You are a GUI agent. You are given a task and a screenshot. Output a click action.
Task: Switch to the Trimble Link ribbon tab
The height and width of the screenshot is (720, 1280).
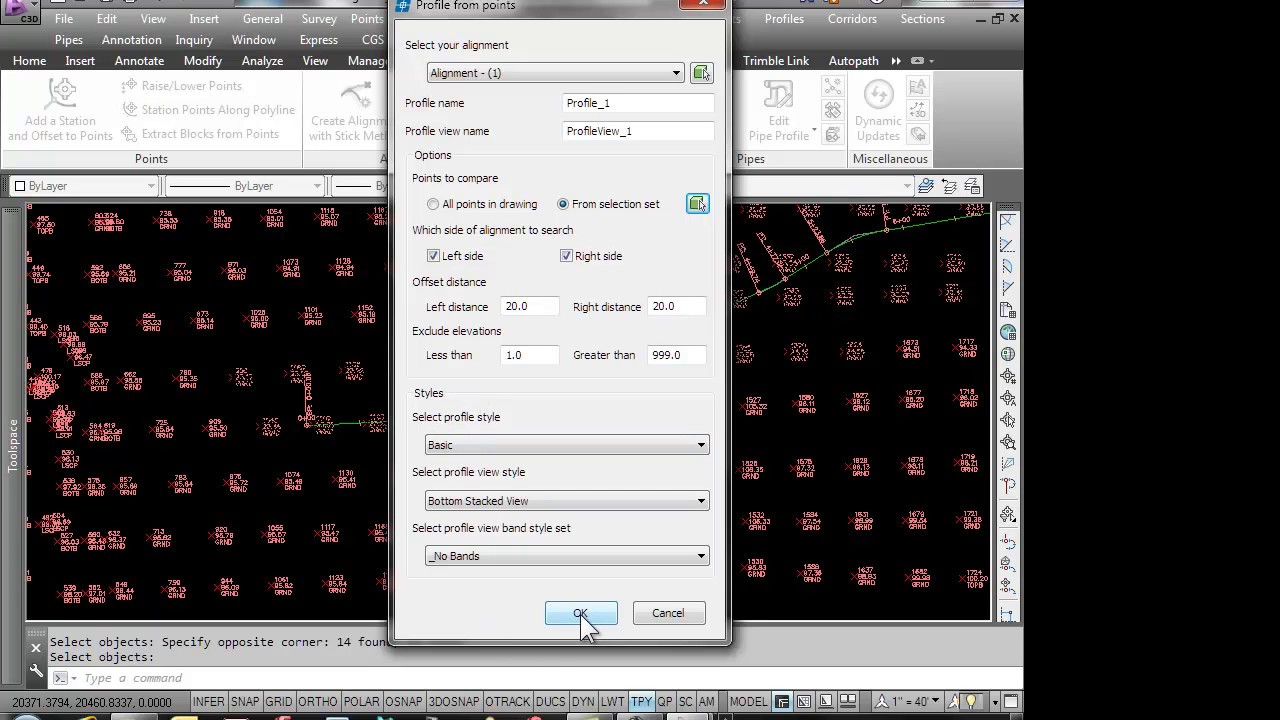click(776, 61)
